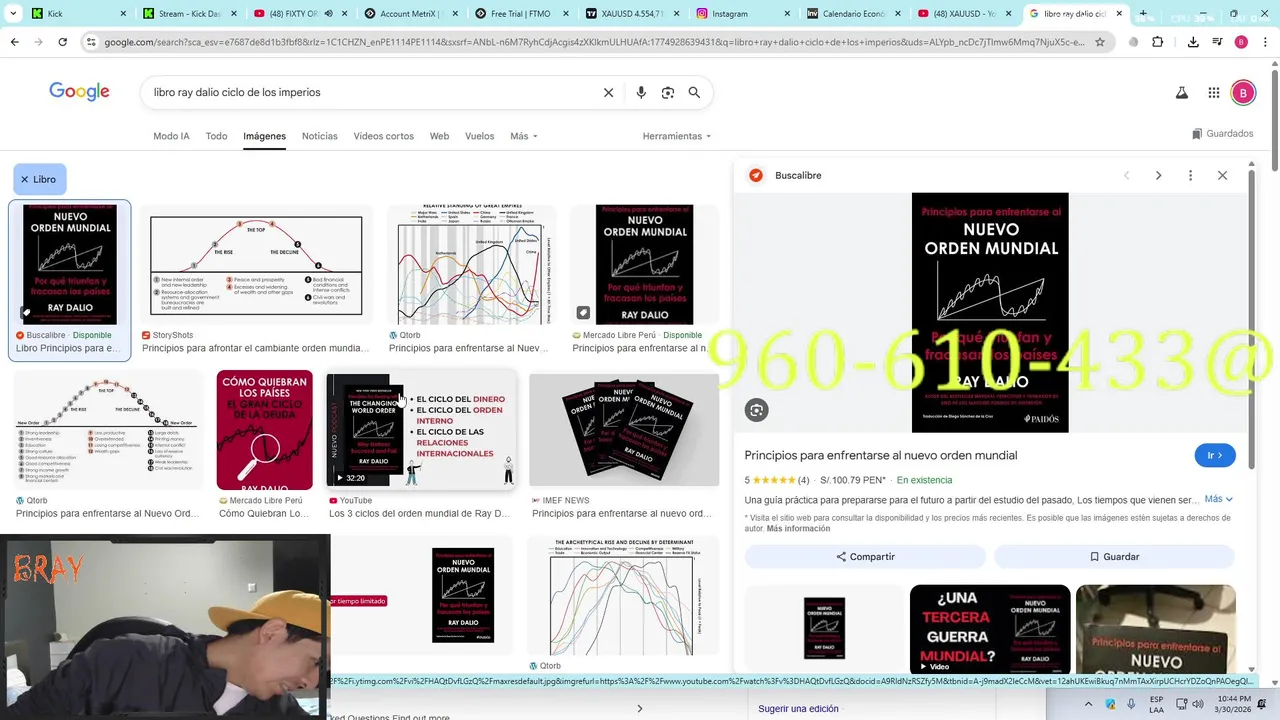View site information icon in address bar
The height and width of the screenshot is (720, 1280).
(x=92, y=42)
